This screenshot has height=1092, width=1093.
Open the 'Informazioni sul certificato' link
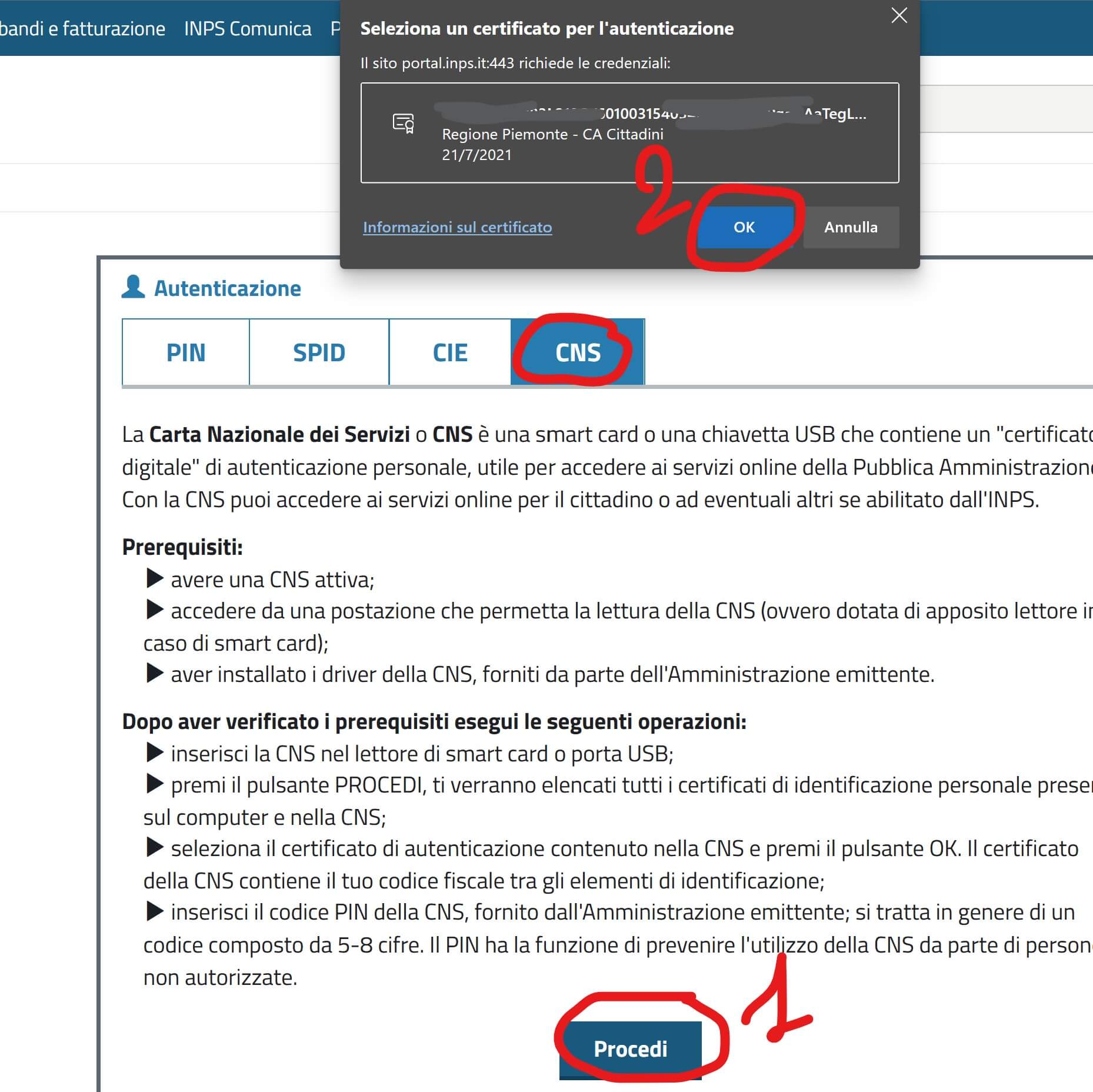457,227
